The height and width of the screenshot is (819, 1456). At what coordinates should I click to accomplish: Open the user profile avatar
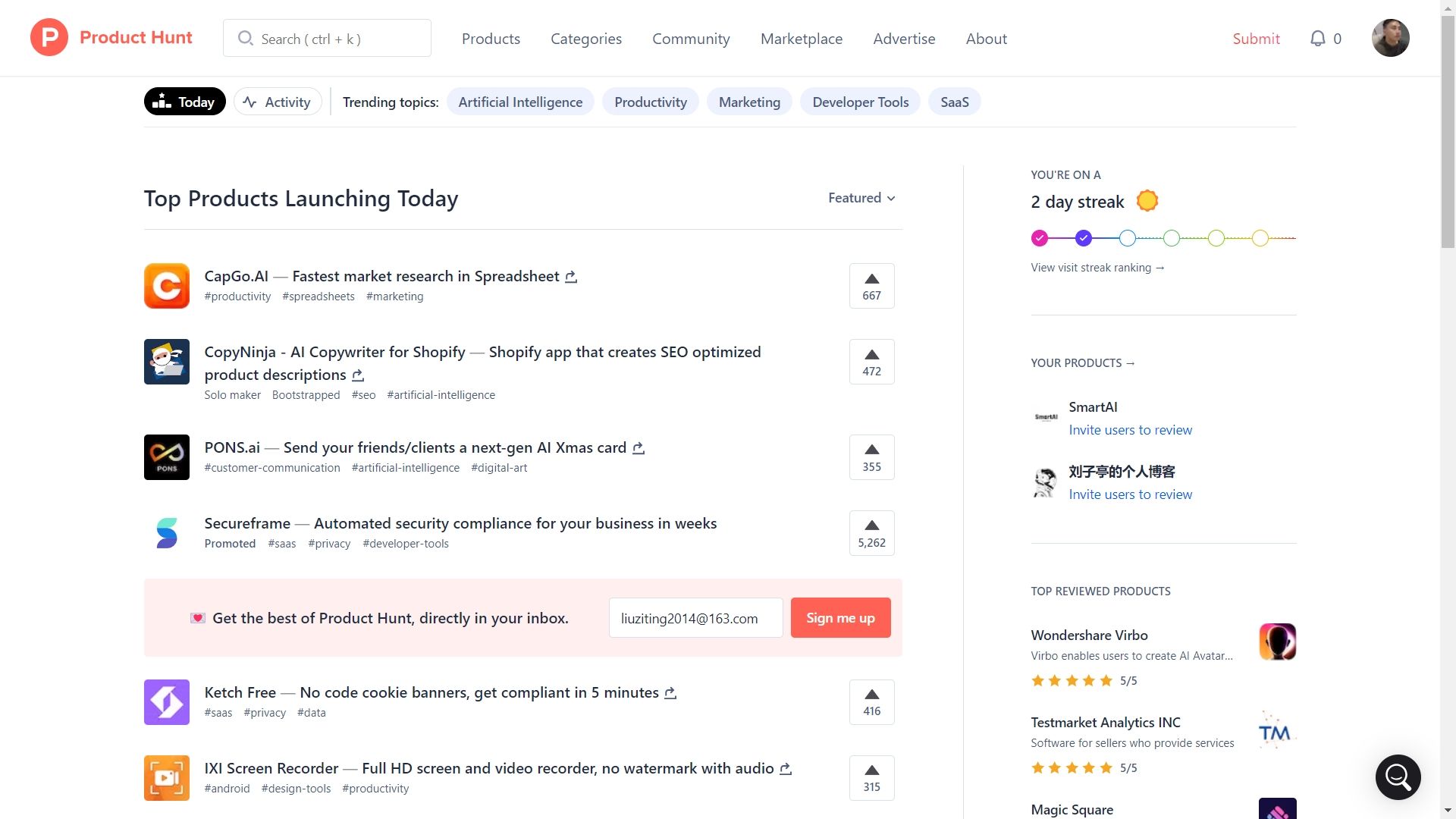(1390, 38)
